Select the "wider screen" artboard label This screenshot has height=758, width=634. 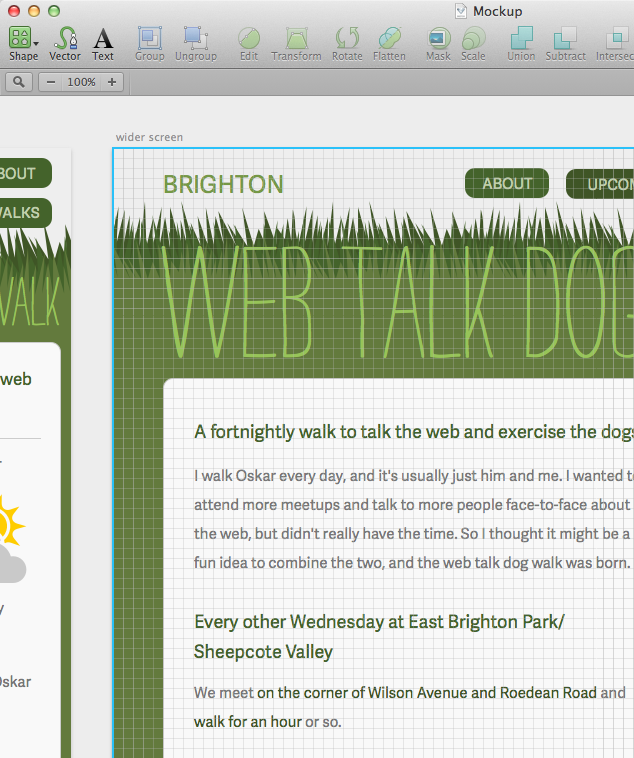pos(149,137)
